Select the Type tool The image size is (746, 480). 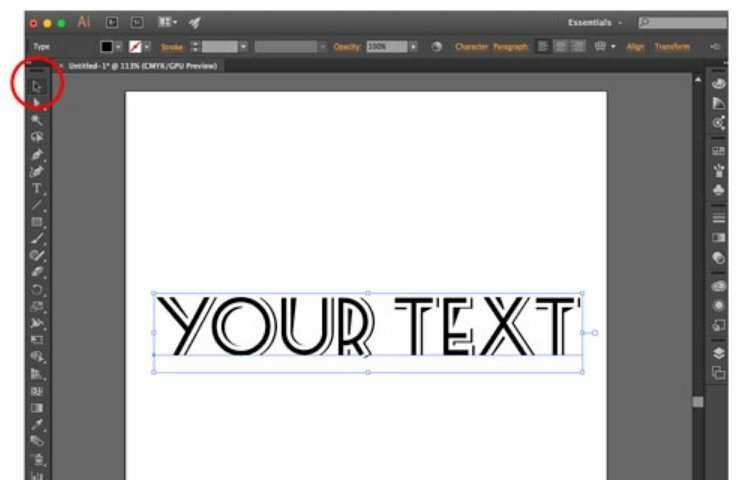pos(37,188)
